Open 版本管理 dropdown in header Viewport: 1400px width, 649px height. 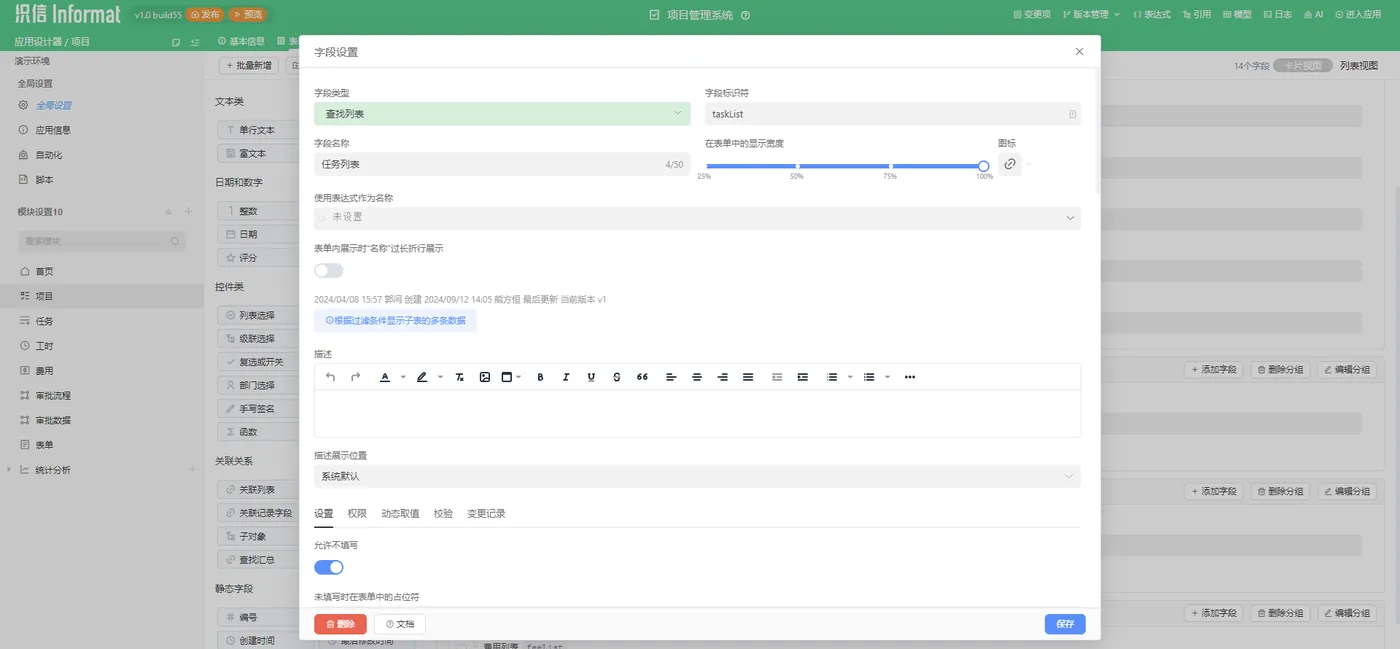(x=1090, y=15)
